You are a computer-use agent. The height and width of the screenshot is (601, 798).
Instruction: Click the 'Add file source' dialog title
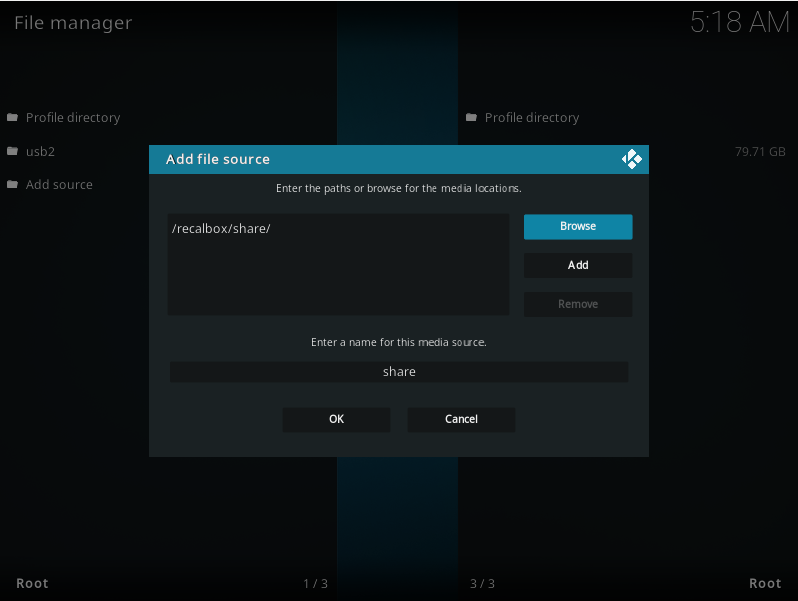tap(218, 159)
